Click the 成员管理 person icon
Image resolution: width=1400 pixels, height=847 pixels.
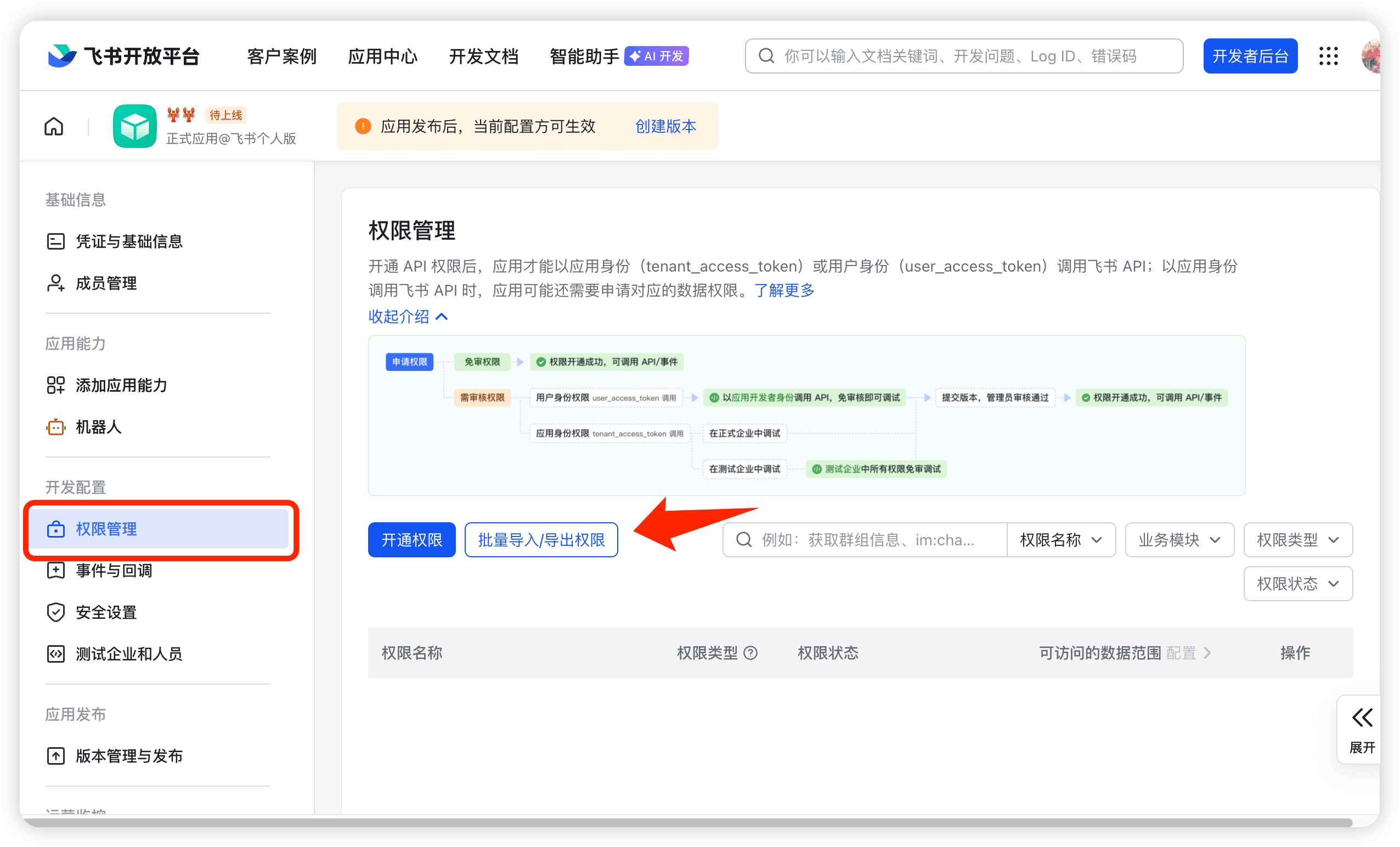56,283
